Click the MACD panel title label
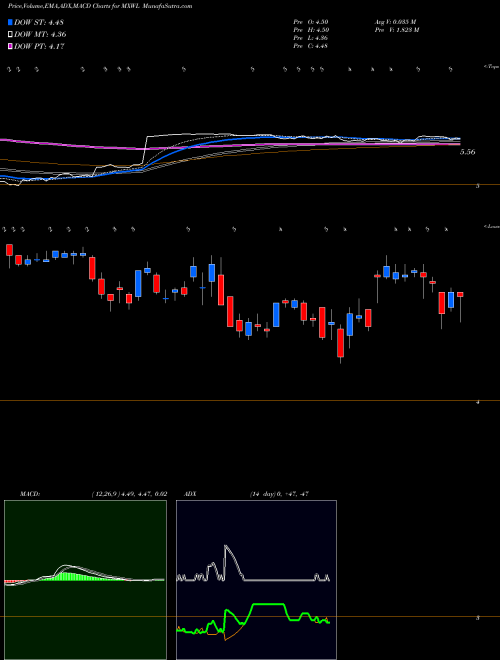 [30, 494]
